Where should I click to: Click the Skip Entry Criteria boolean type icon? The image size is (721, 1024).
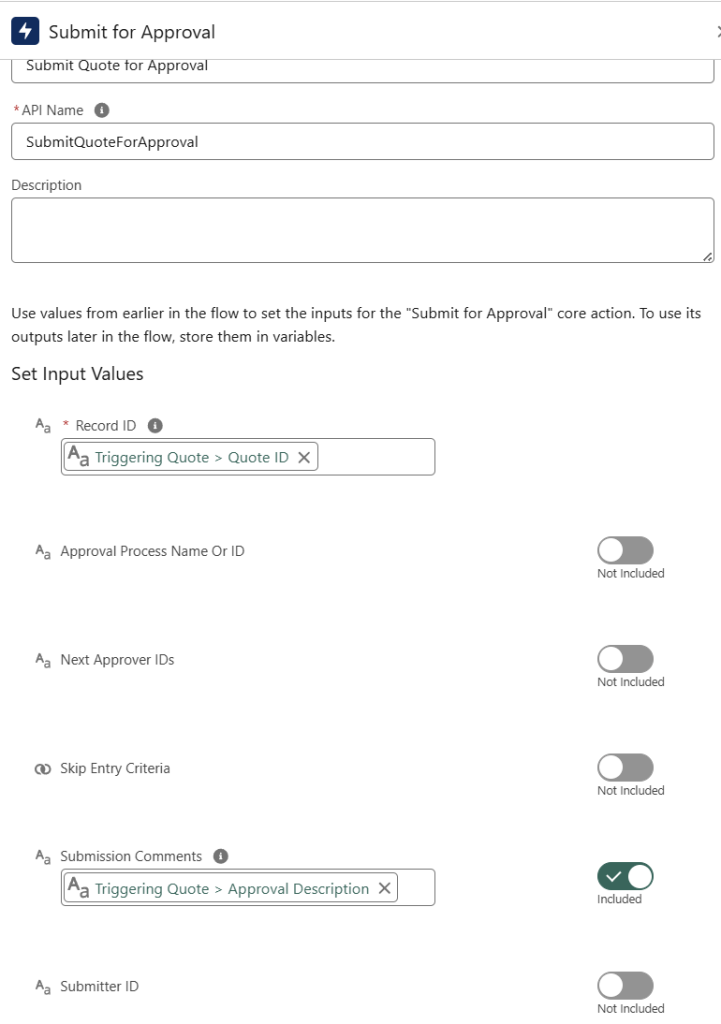[42, 769]
